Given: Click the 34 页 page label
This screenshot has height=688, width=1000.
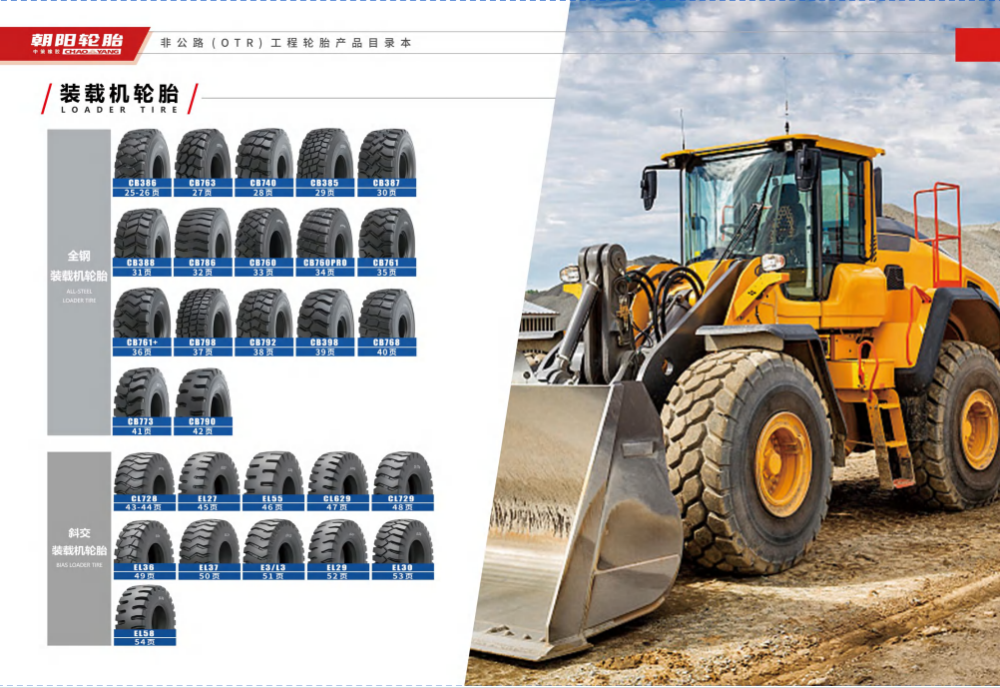Looking at the screenshot, I should pyautogui.click(x=325, y=272).
